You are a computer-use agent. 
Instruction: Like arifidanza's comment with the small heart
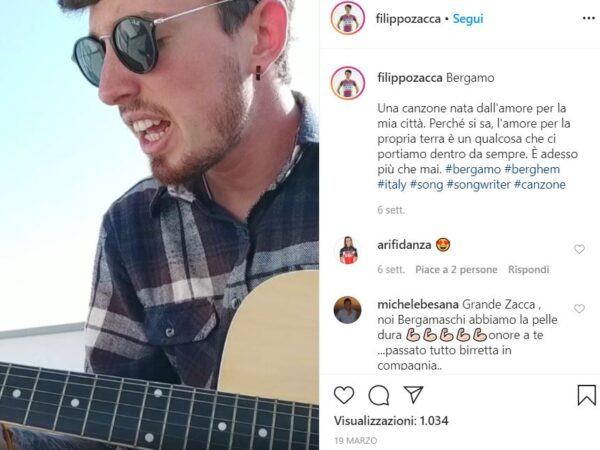point(579,249)
